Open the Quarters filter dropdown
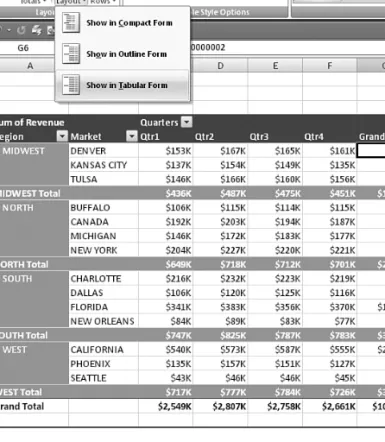Viewport: 385px width, 442px height. pyautogui.click(x=187, y=122)
